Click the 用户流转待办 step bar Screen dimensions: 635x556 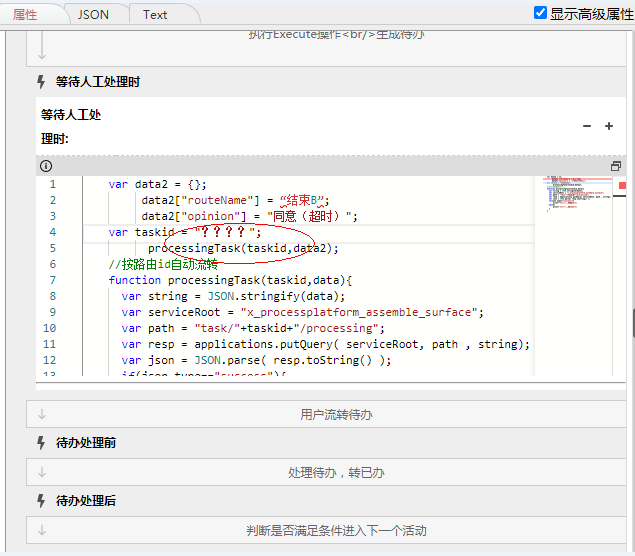(336, 414)
